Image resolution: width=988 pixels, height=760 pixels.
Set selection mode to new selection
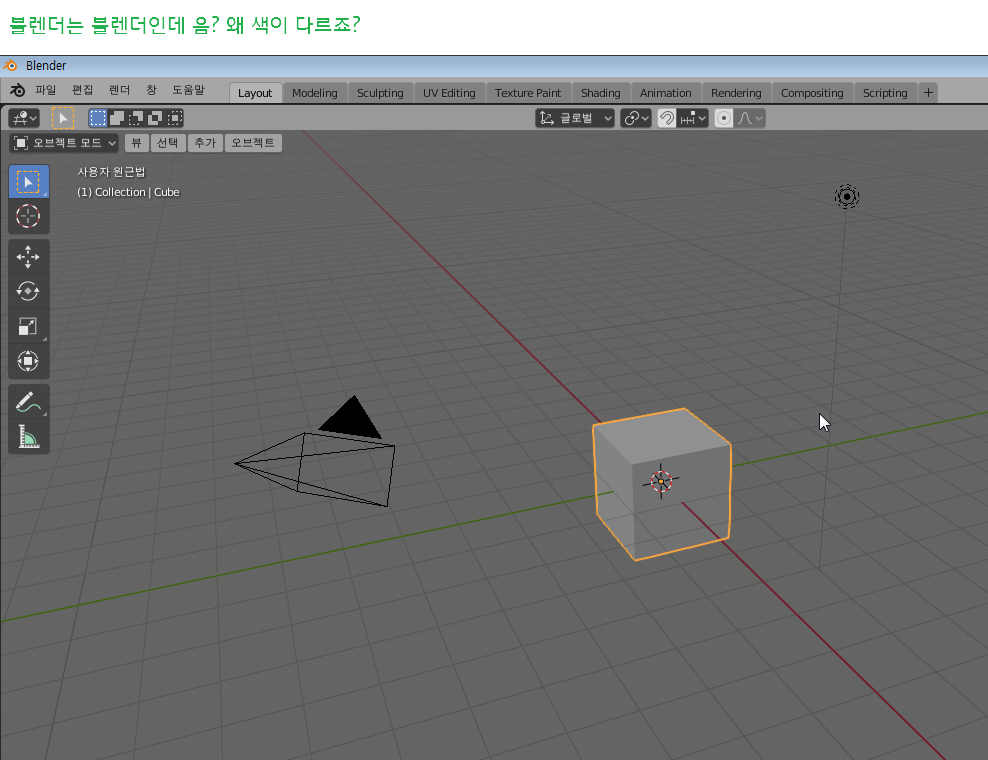coord(98,118)
